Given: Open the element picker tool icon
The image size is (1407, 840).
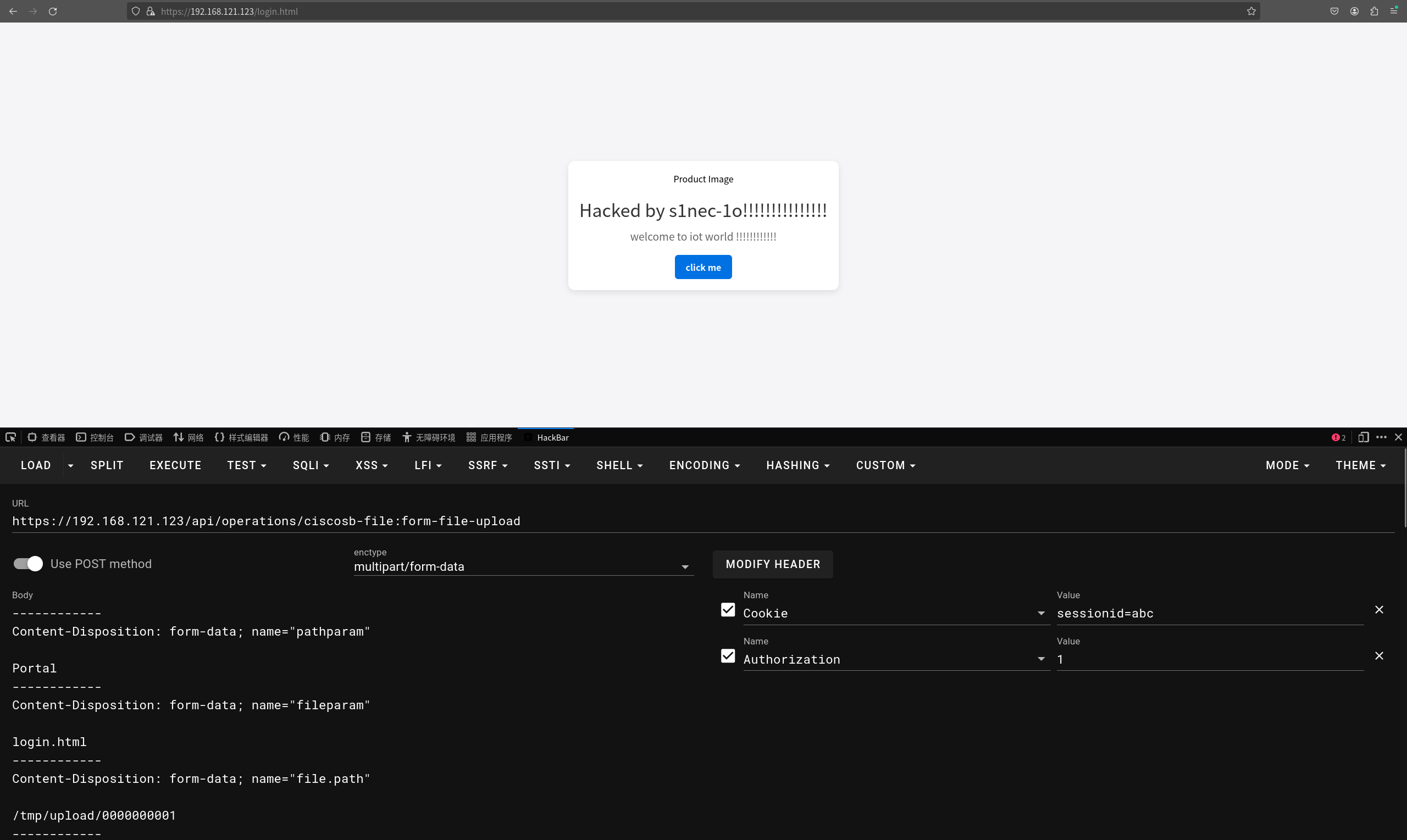Looking at the screenshot, I should pos(10,437).
